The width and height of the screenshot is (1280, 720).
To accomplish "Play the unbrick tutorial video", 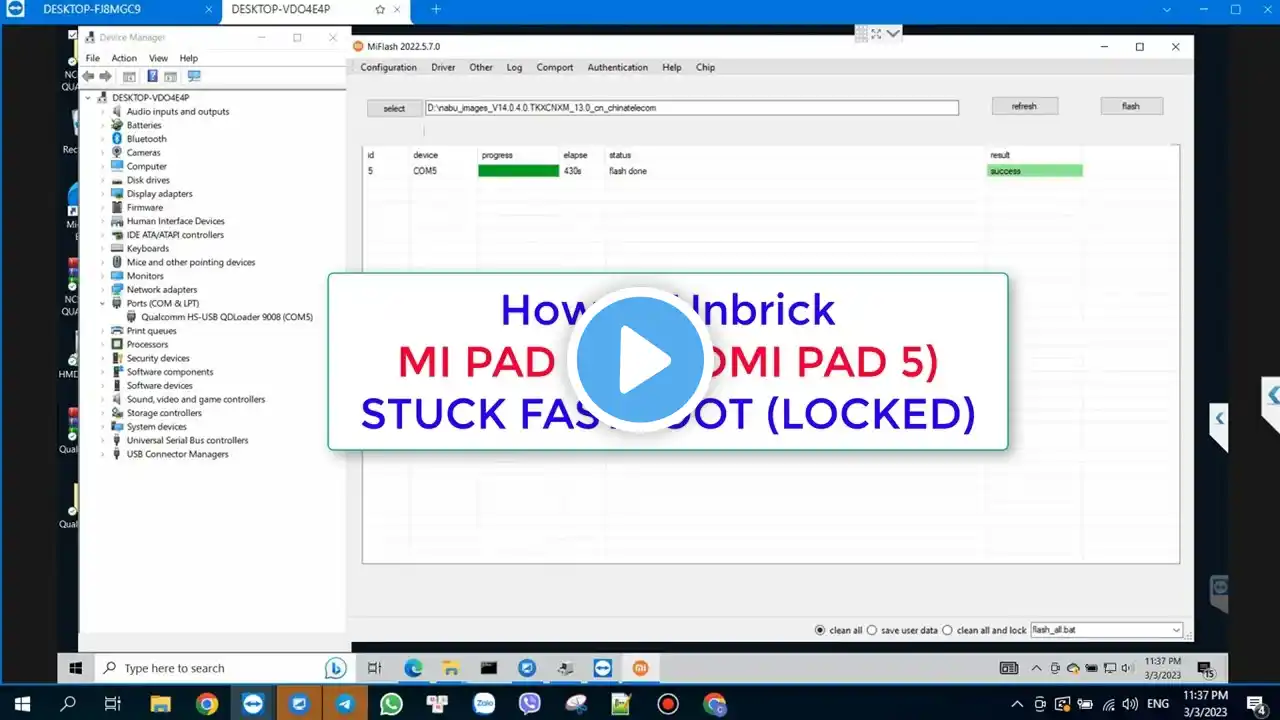I will click(x=640, y=360).
